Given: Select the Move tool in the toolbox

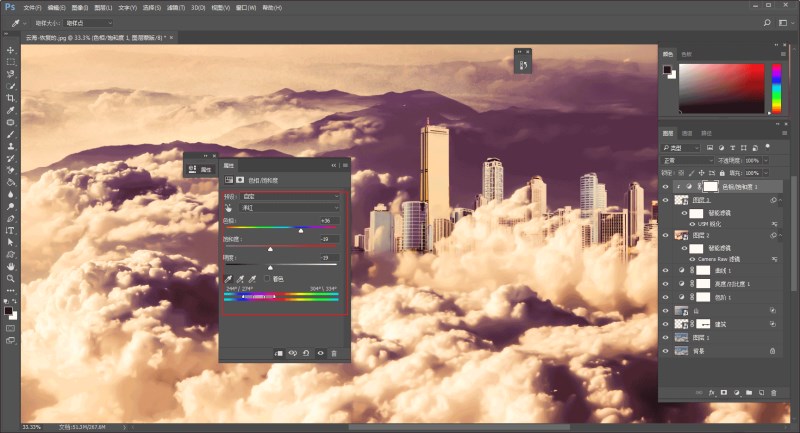Looking at the screenshot, I should pyautogui.click(x=11, y=50).
